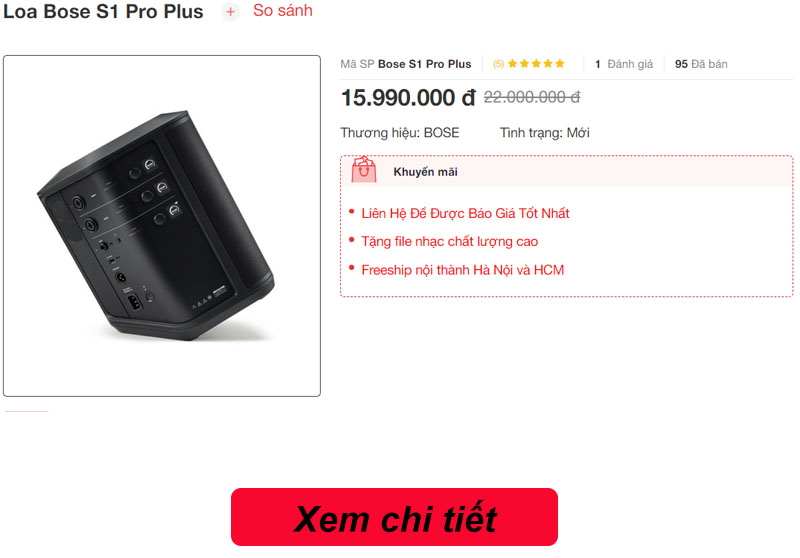Open the 1 Đánh giá reviews link

[x=623, y=64]
